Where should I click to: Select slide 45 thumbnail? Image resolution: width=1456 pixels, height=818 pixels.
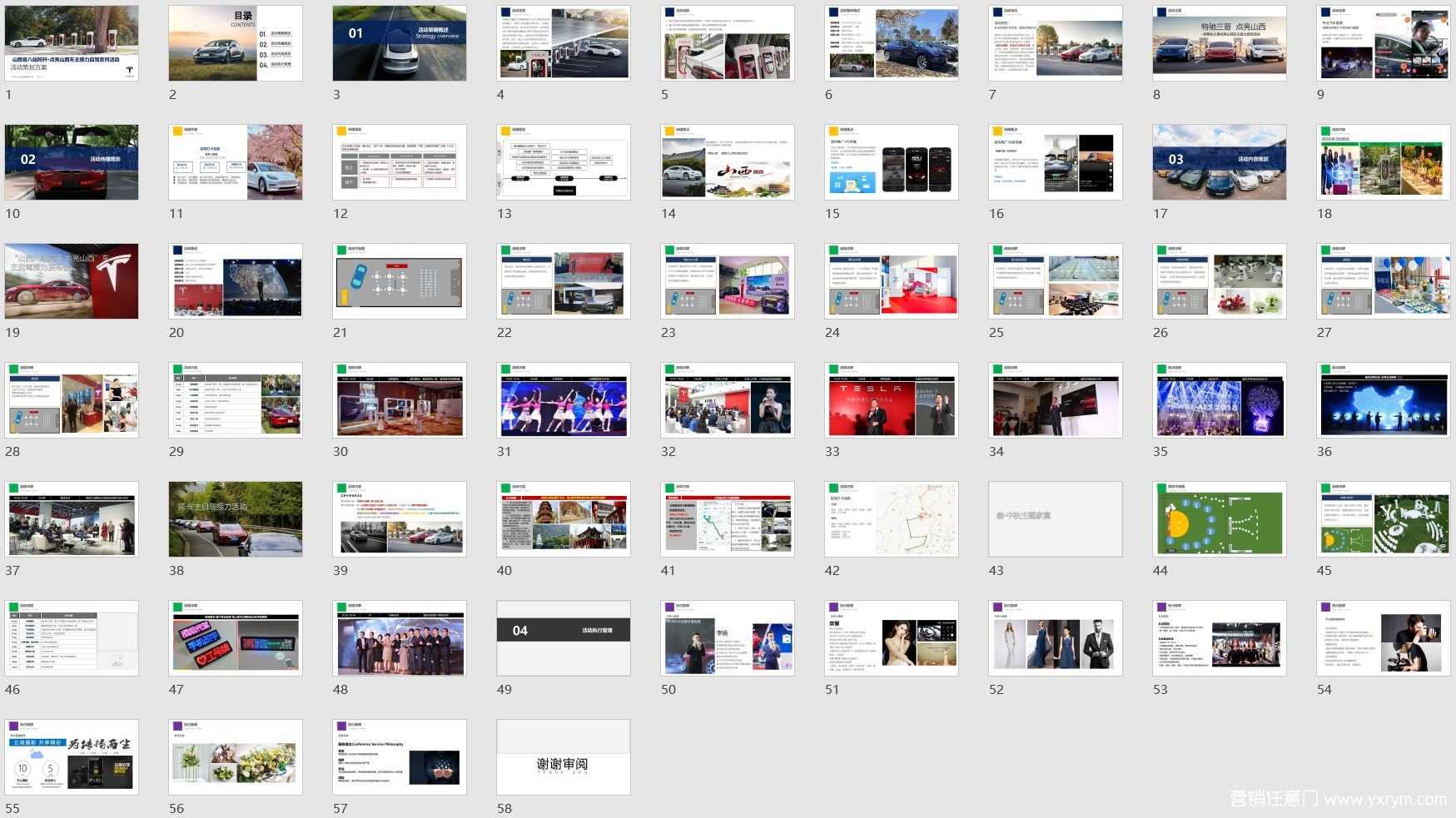point(1384,519)
